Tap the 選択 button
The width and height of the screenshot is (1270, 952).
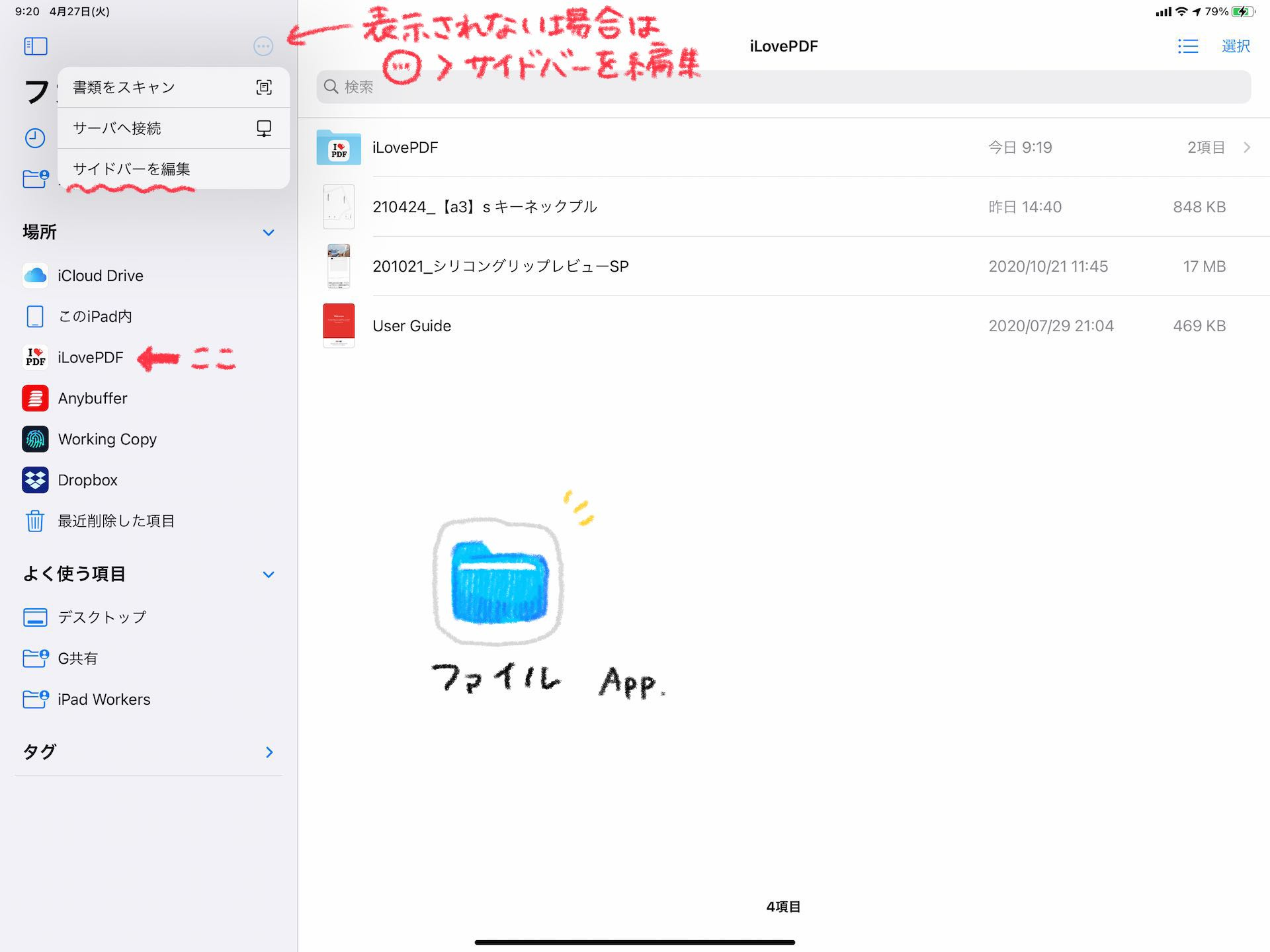pos(1236,46)
